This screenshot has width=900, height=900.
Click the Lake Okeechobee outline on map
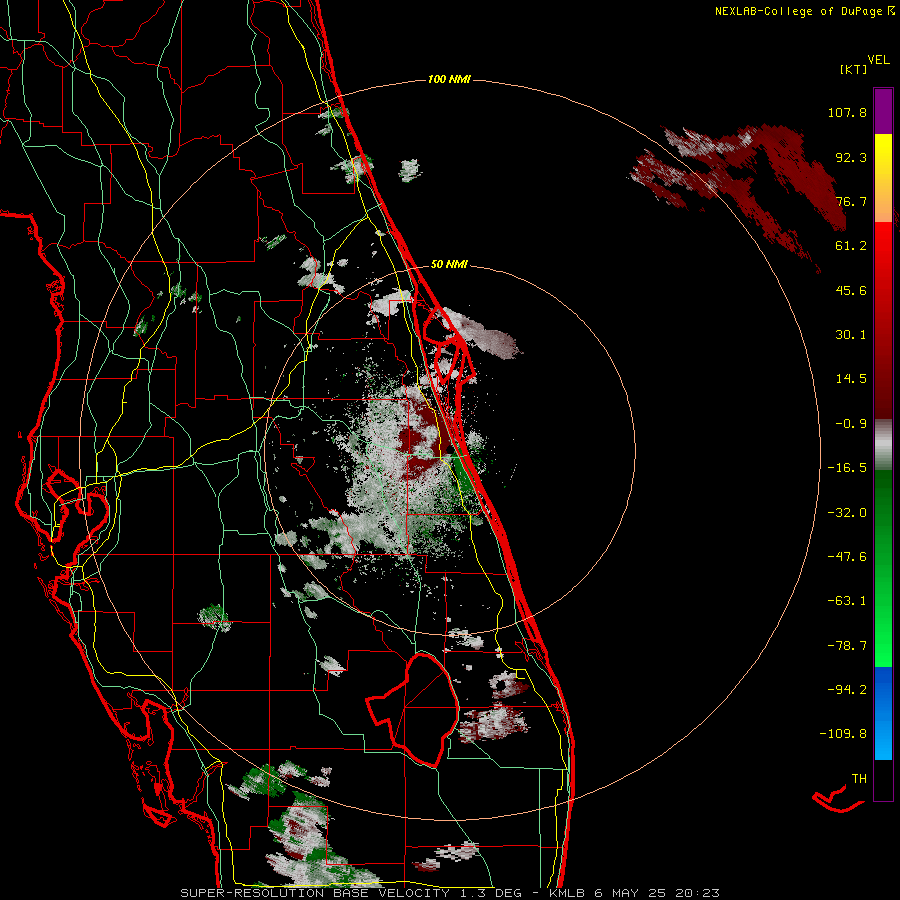click(x=412, y=709)
